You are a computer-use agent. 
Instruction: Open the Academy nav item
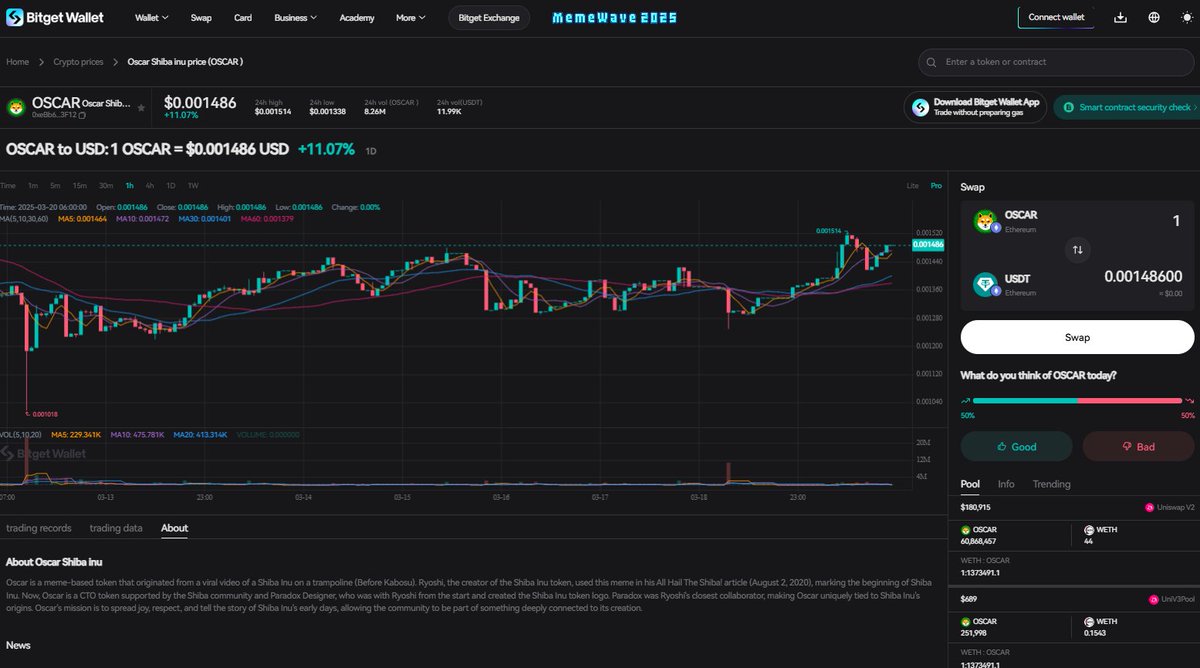(357, 18)
